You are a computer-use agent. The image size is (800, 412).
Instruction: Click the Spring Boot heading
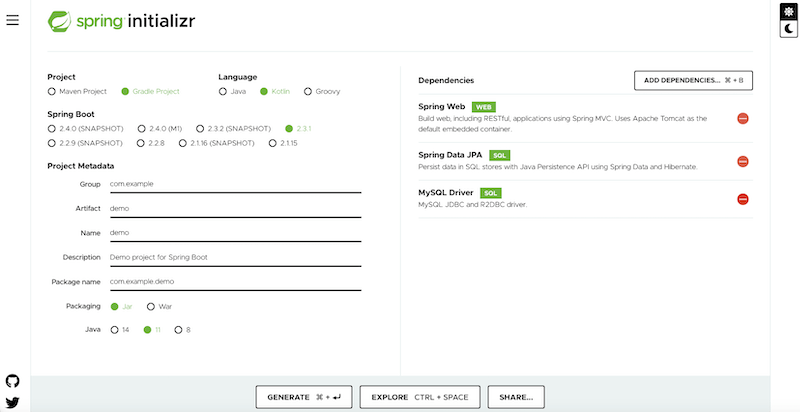pos(71,114)
